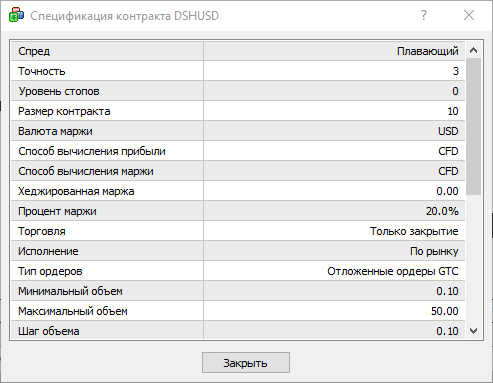Screen dimensions: 493x383
Task: Close the contract specification dialog with X
Action: coord(469,15)
